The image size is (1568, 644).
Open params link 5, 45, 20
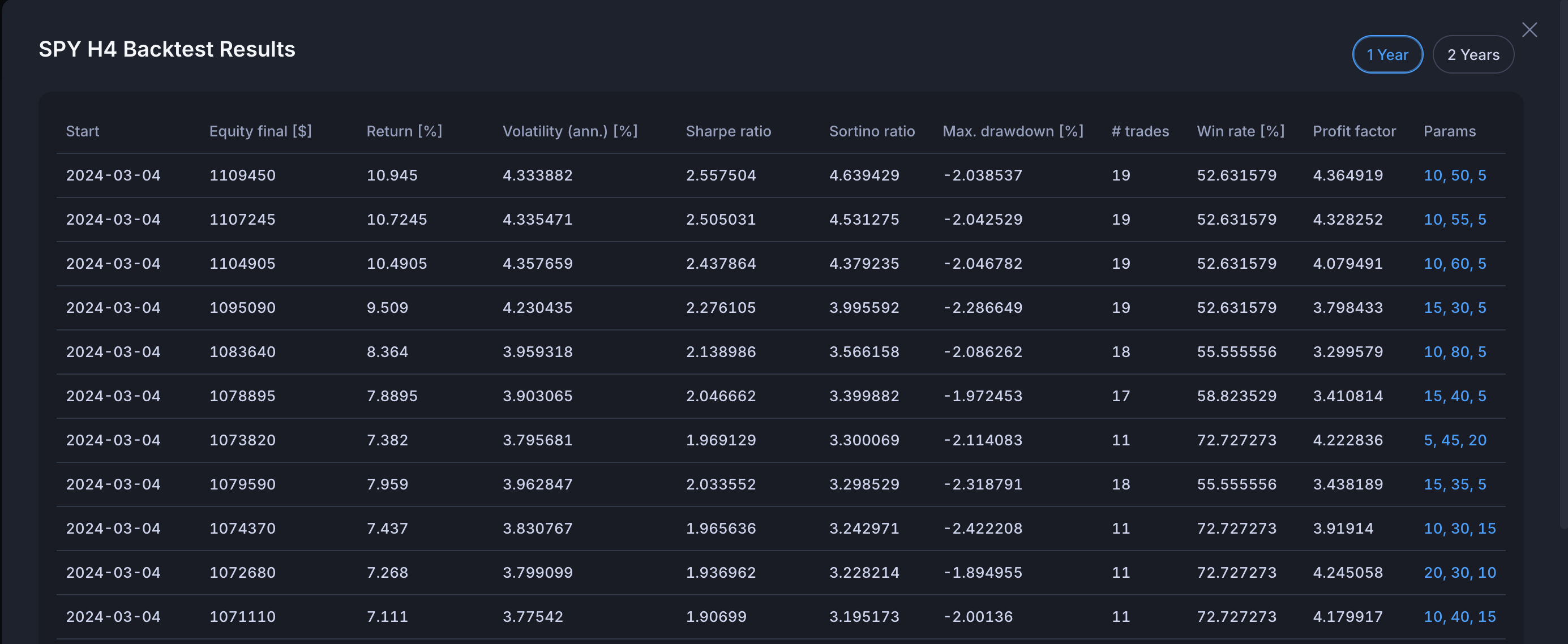point(1455,440)
